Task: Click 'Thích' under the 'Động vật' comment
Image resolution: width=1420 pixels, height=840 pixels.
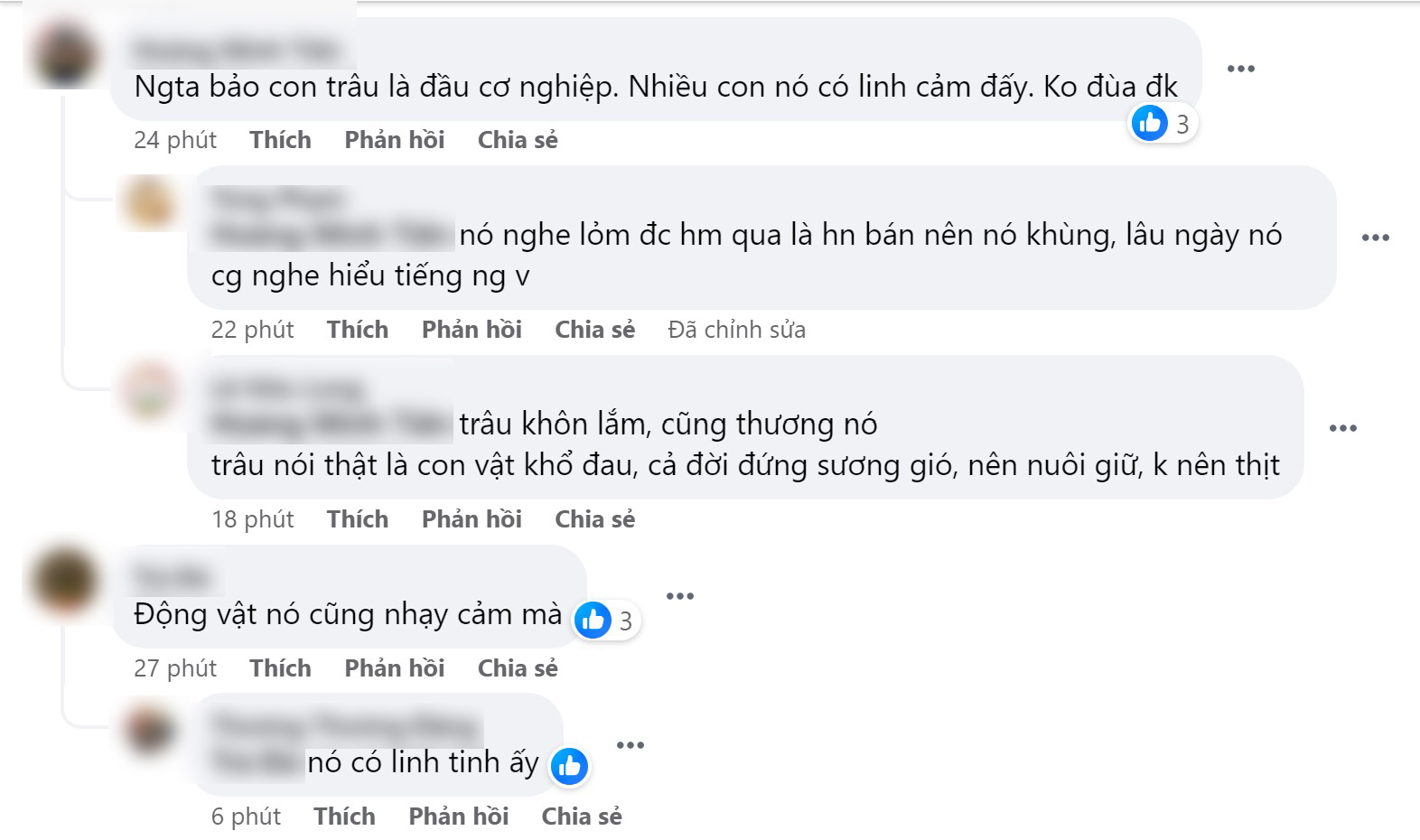Action: pos(280,667)
